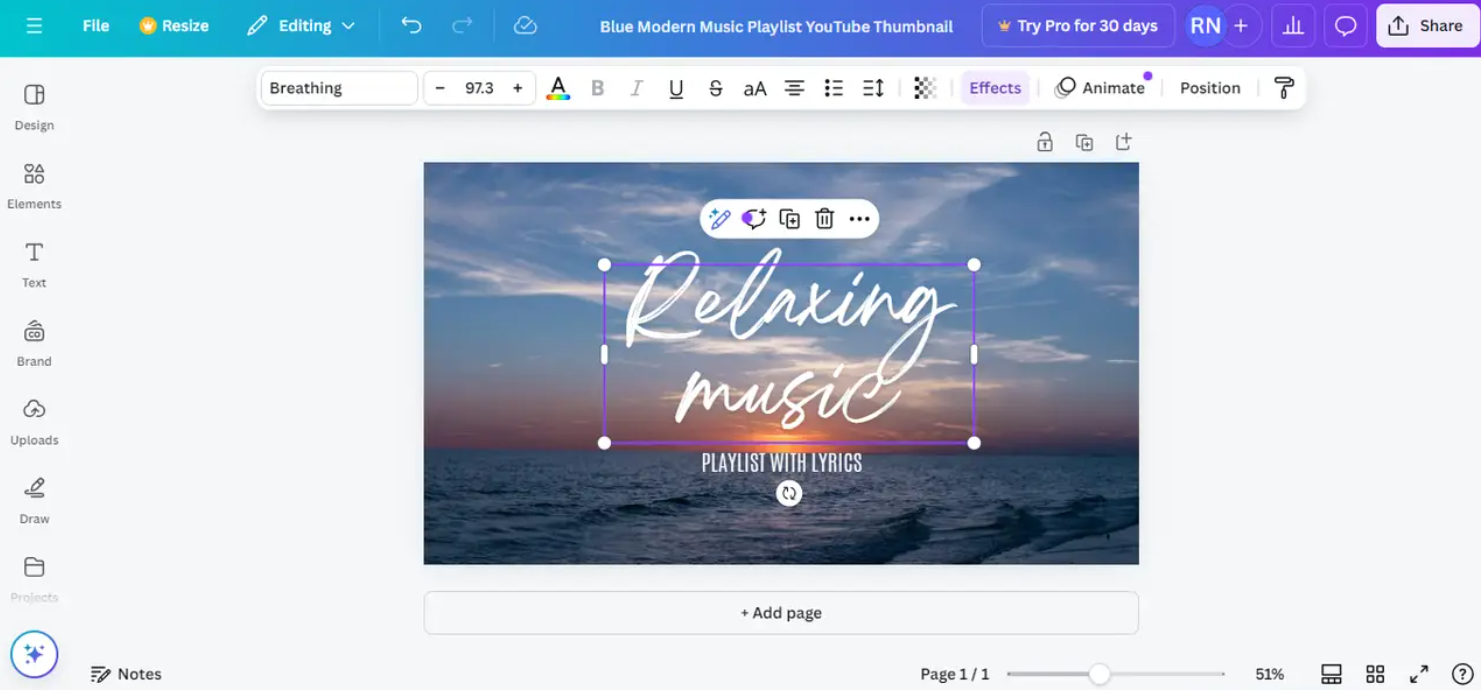This screenshot has height=690, width=1481.
Task: Change text alignment
Action: [x=794, y=88]
